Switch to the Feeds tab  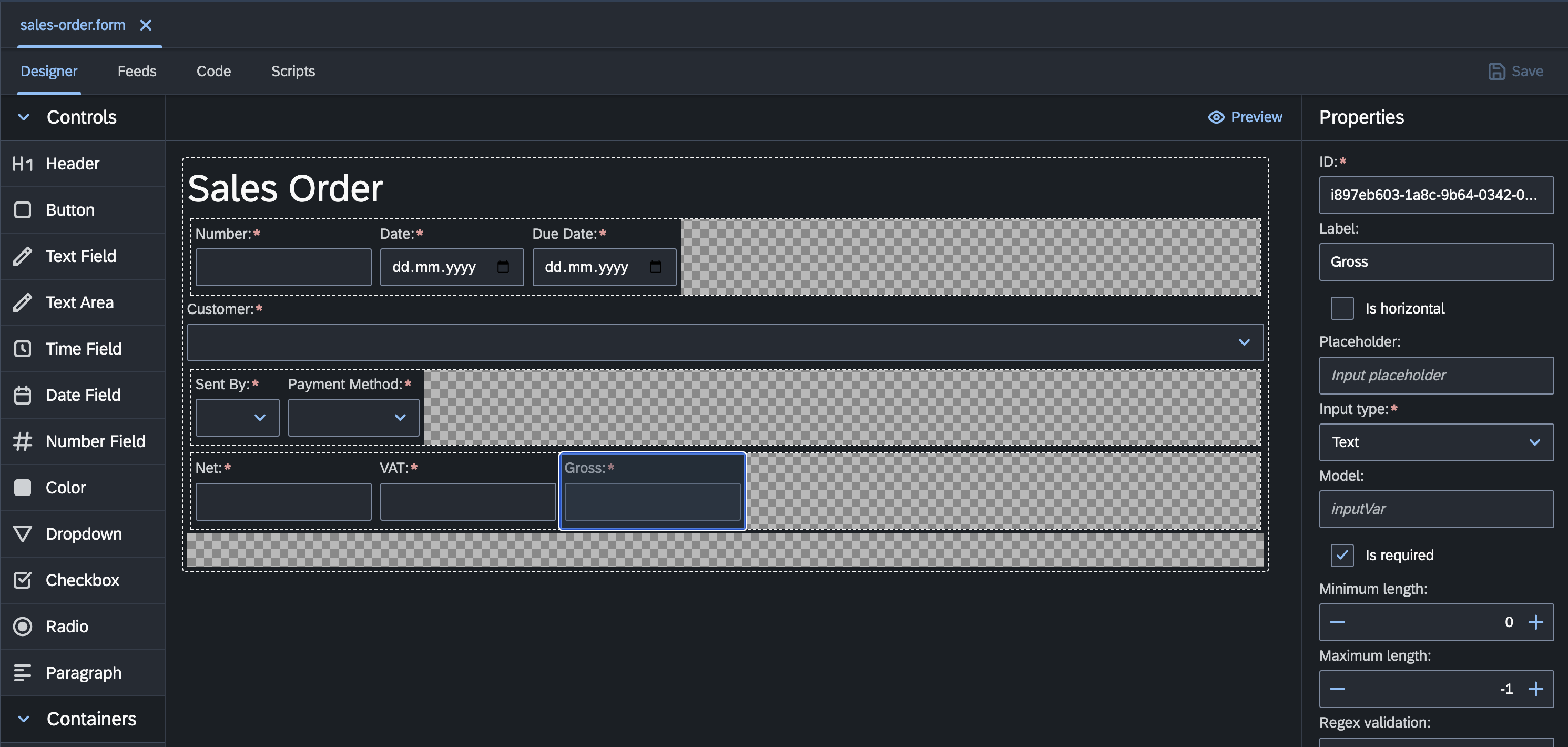pyautogui.click(x=137, y=71)
